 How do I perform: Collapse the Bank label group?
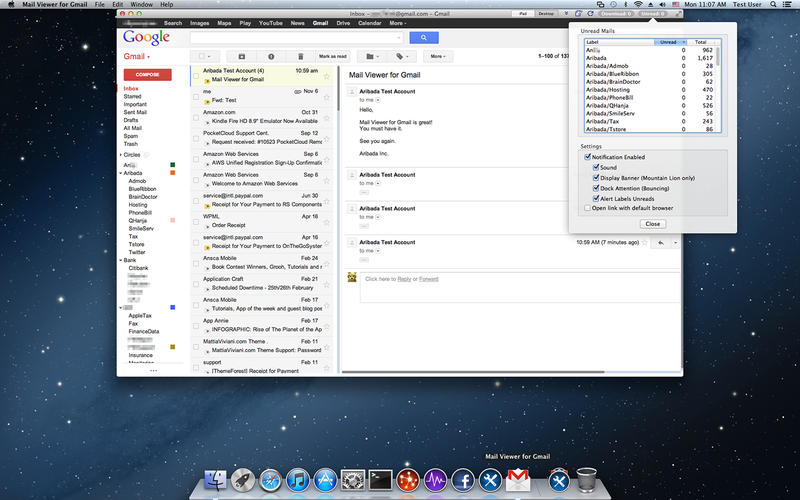(121, 260)
